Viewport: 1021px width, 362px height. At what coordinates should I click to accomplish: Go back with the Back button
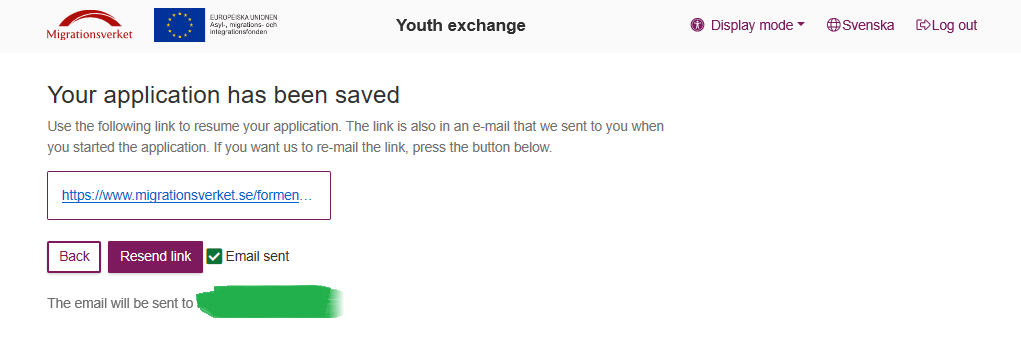click(74, 257)
